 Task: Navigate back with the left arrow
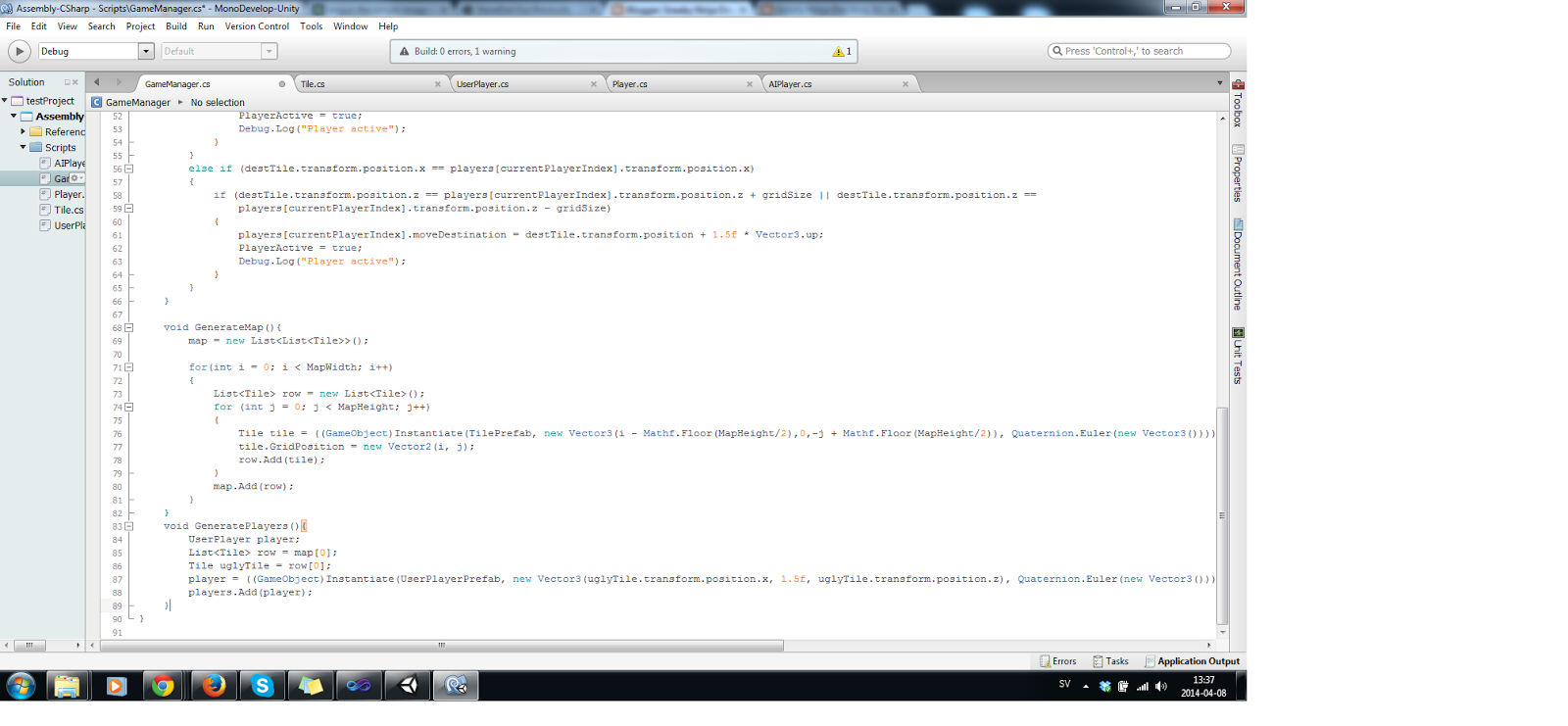click(x=97, y=83)
